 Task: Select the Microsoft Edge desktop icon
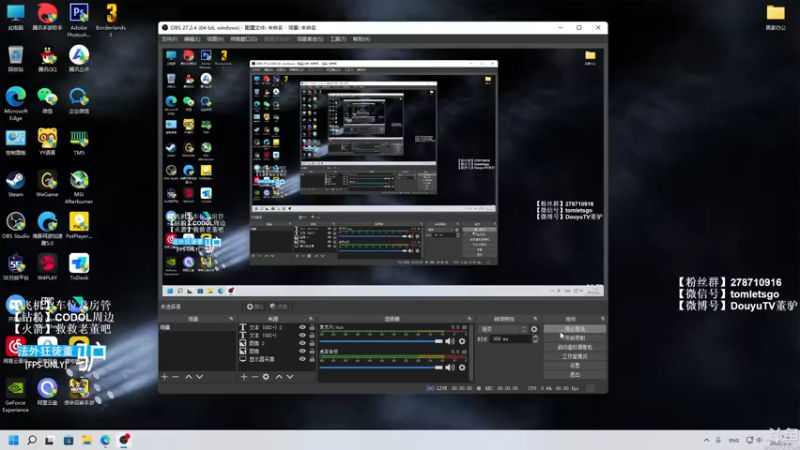coord(16,104)
